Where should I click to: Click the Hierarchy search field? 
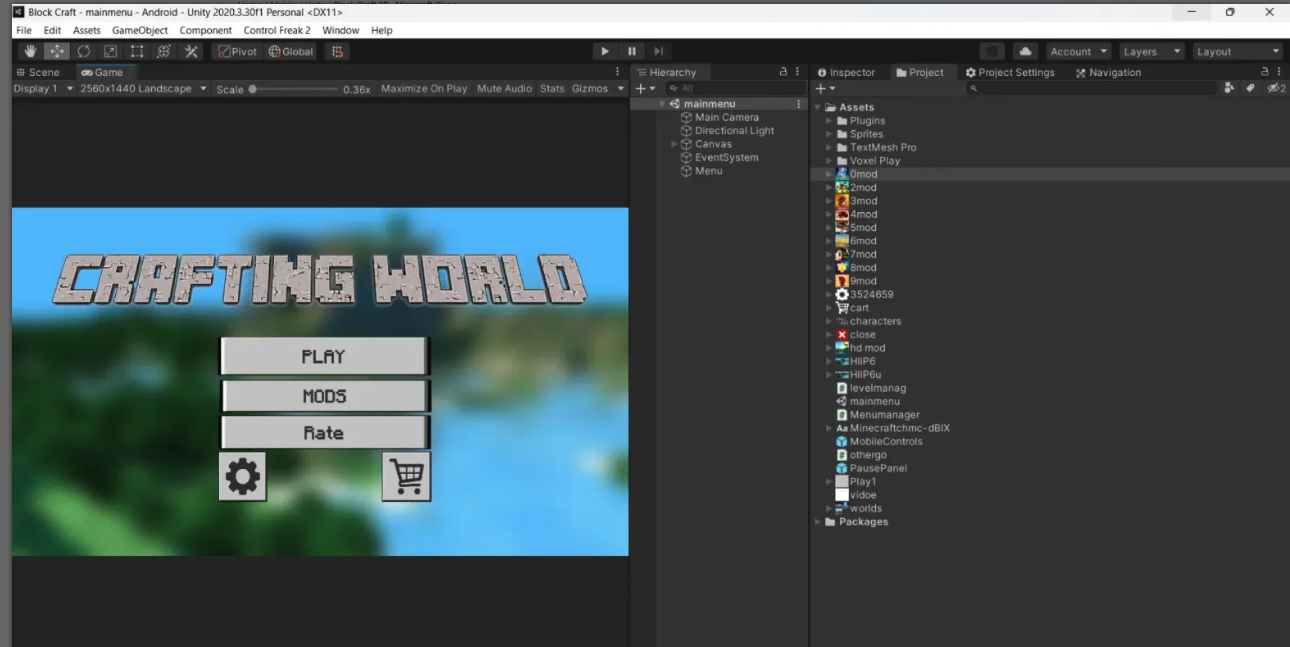pyautogui.click(x=735, y=89)
